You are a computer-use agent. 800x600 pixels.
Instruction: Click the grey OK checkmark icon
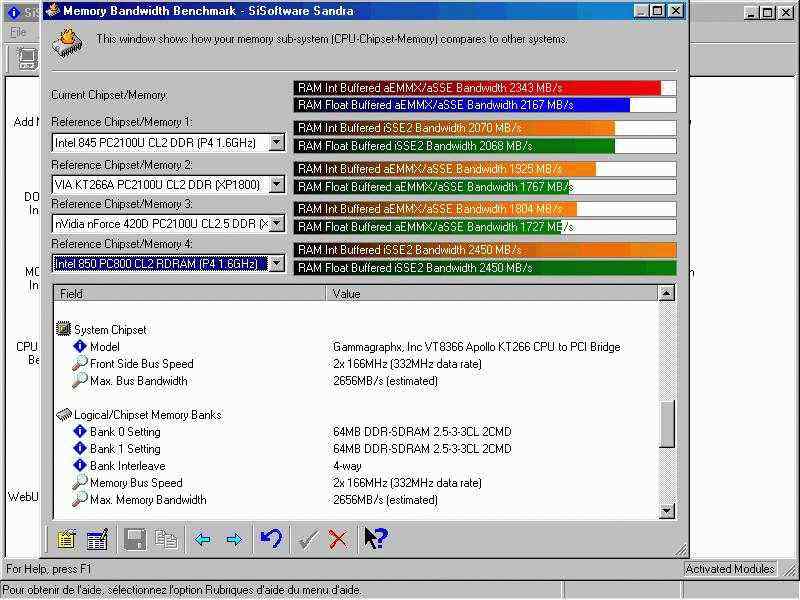pyautogui.click(x=308, y=540)
